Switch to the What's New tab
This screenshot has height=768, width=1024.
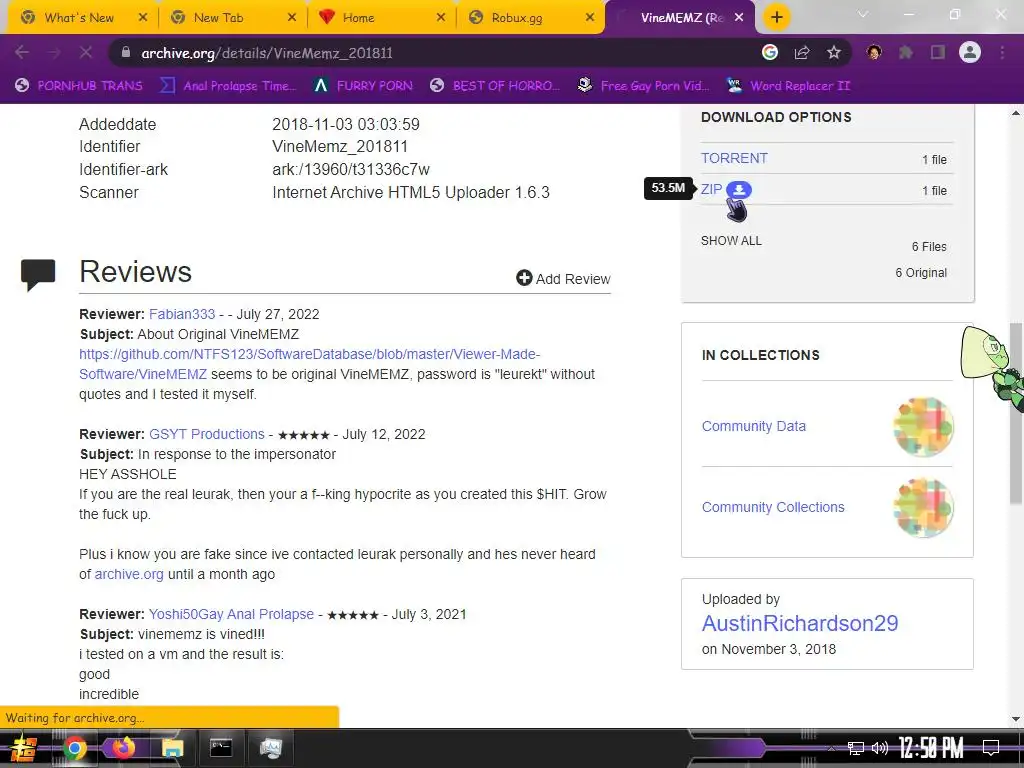coord(79,18)
